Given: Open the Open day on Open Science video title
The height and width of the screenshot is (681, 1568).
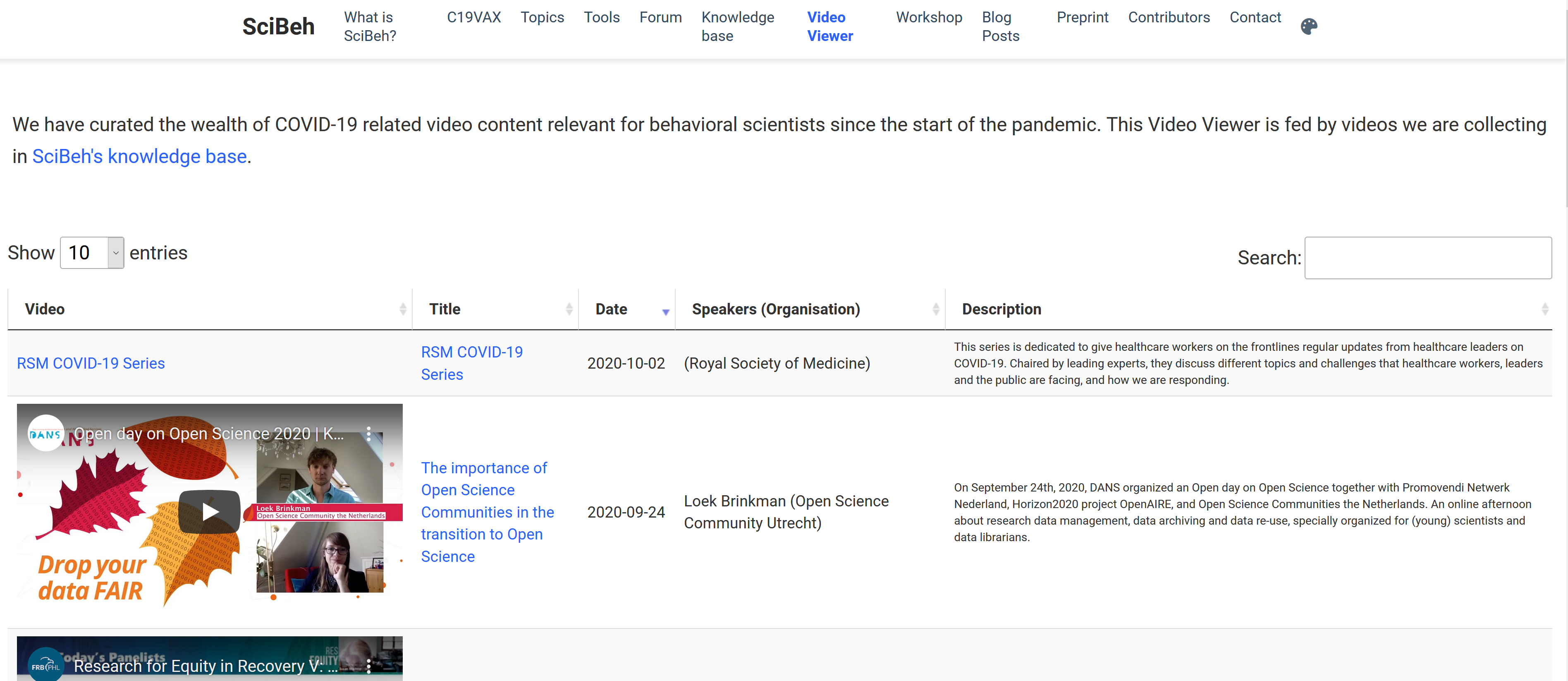Looking at the screenshot, I should (209, 434).
